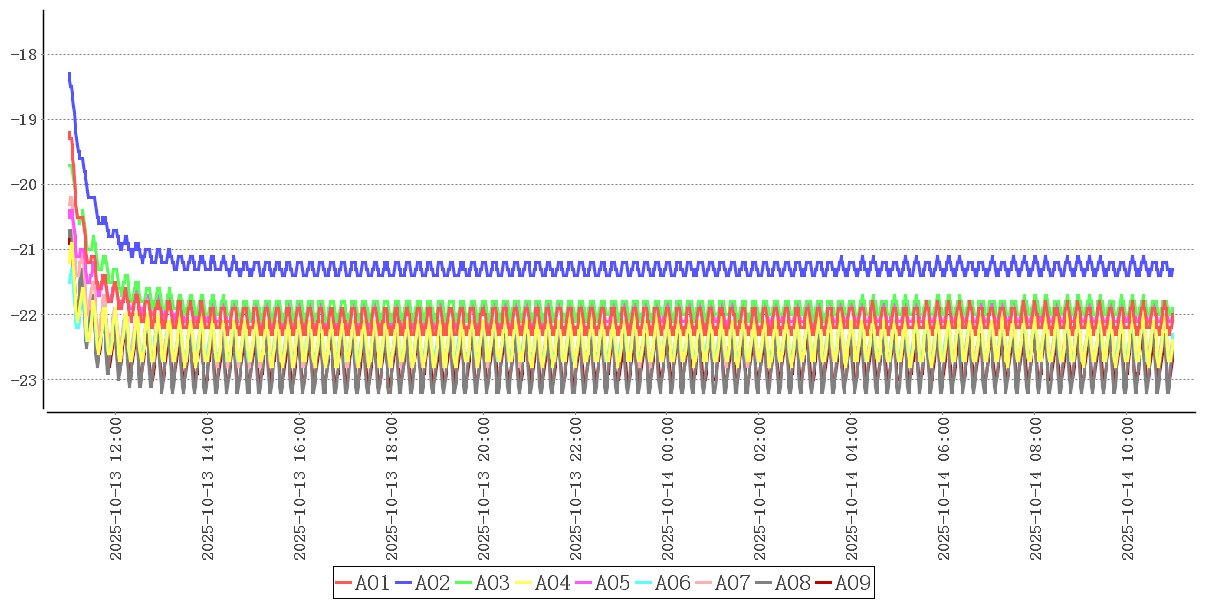Select the 2025-10-14 08:00 time label

click(1036, 489)
